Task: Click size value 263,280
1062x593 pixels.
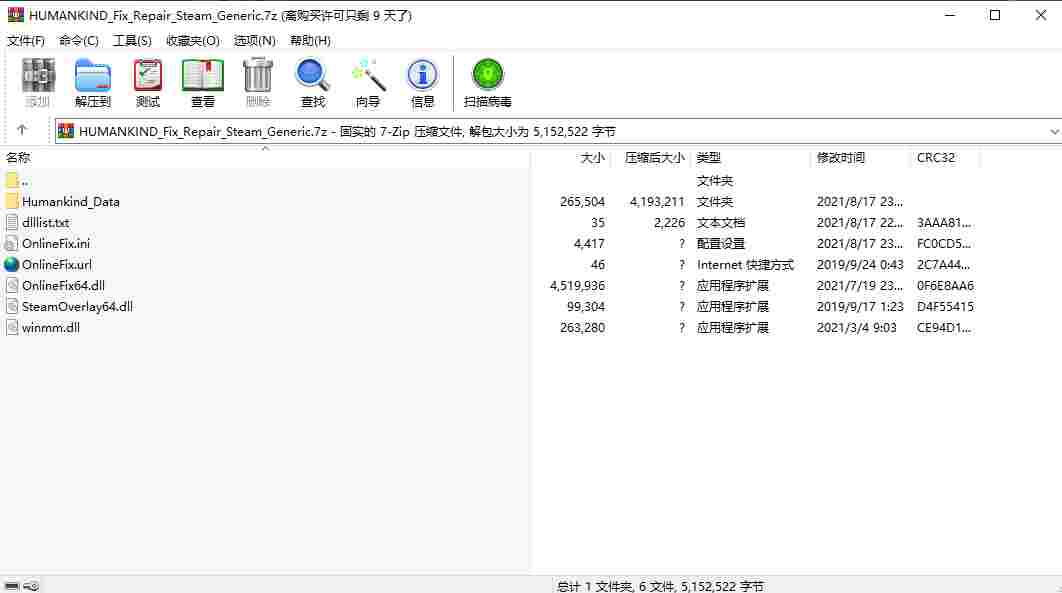Action: tap(582, 328)
